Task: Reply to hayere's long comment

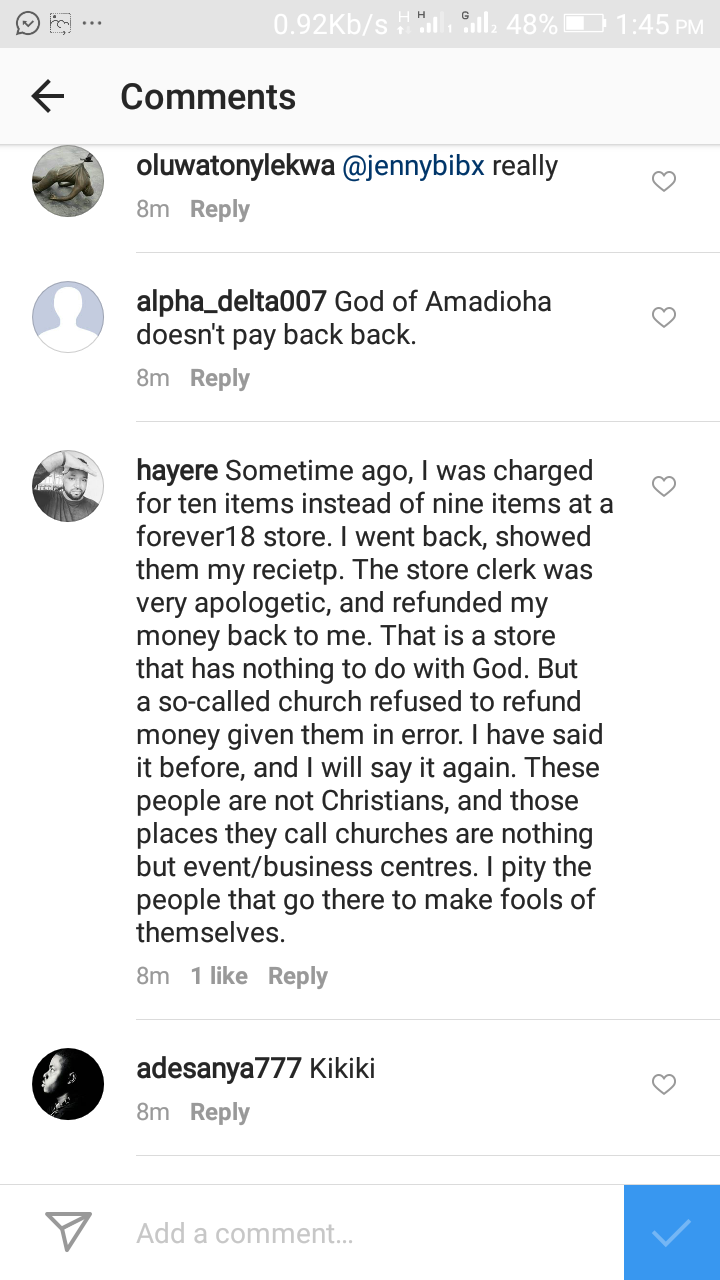Action: [297, 976]
